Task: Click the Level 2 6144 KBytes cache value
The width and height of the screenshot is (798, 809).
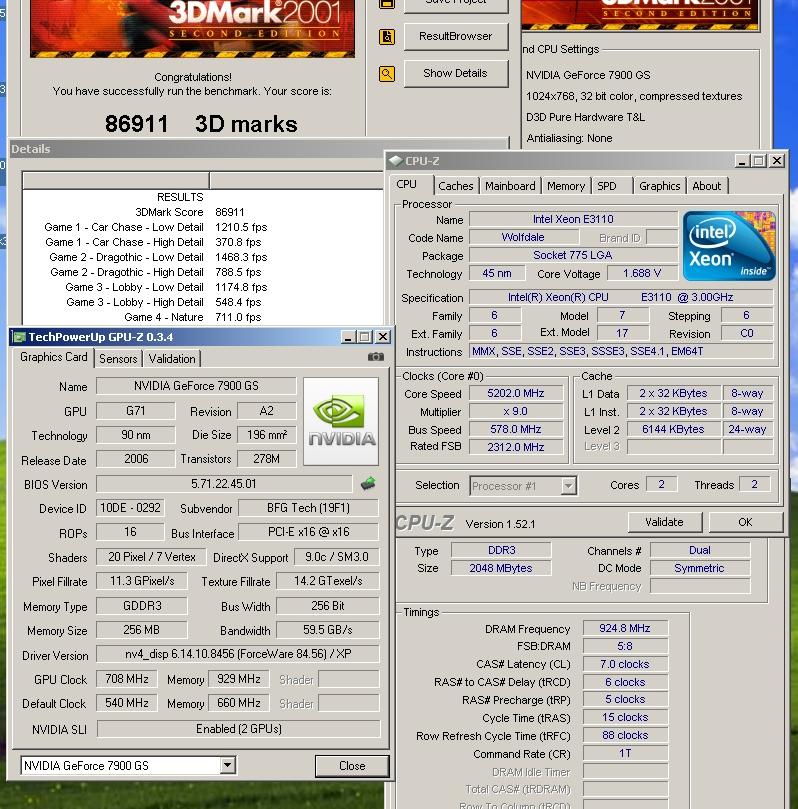Action: 673,429
